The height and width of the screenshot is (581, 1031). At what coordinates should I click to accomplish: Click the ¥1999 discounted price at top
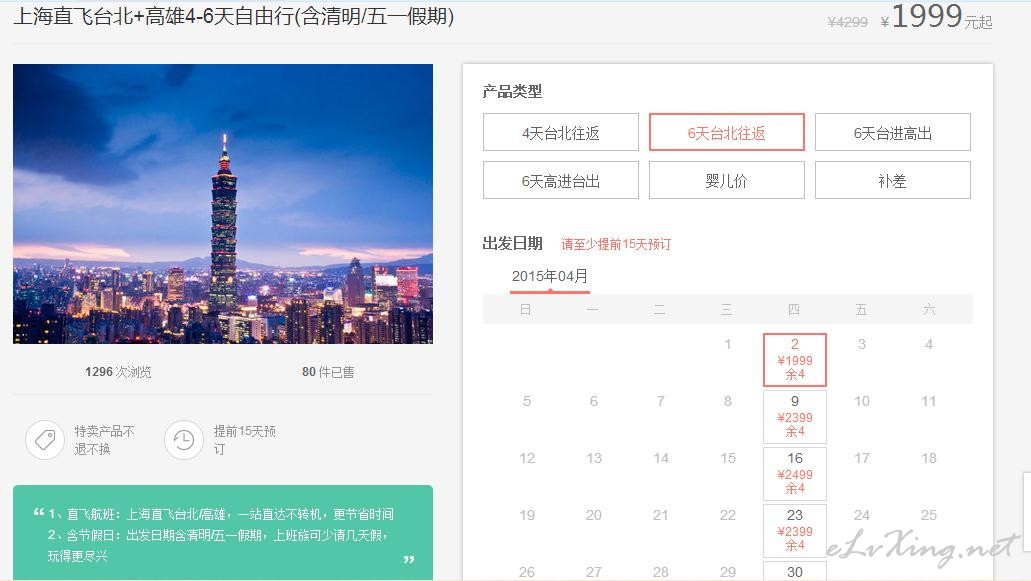coord(926,17)
